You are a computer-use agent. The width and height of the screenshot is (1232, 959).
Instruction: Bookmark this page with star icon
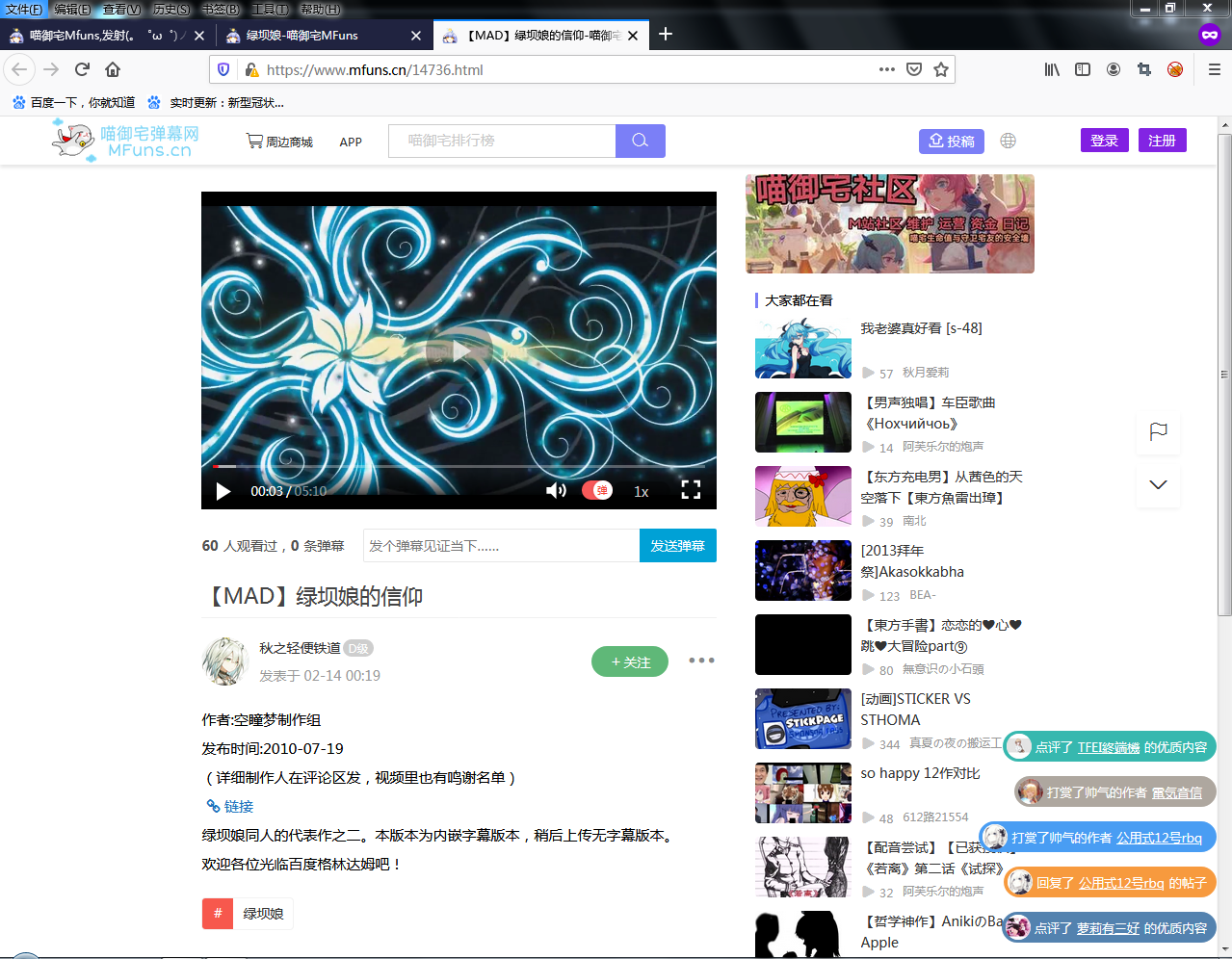click(941, 69)
